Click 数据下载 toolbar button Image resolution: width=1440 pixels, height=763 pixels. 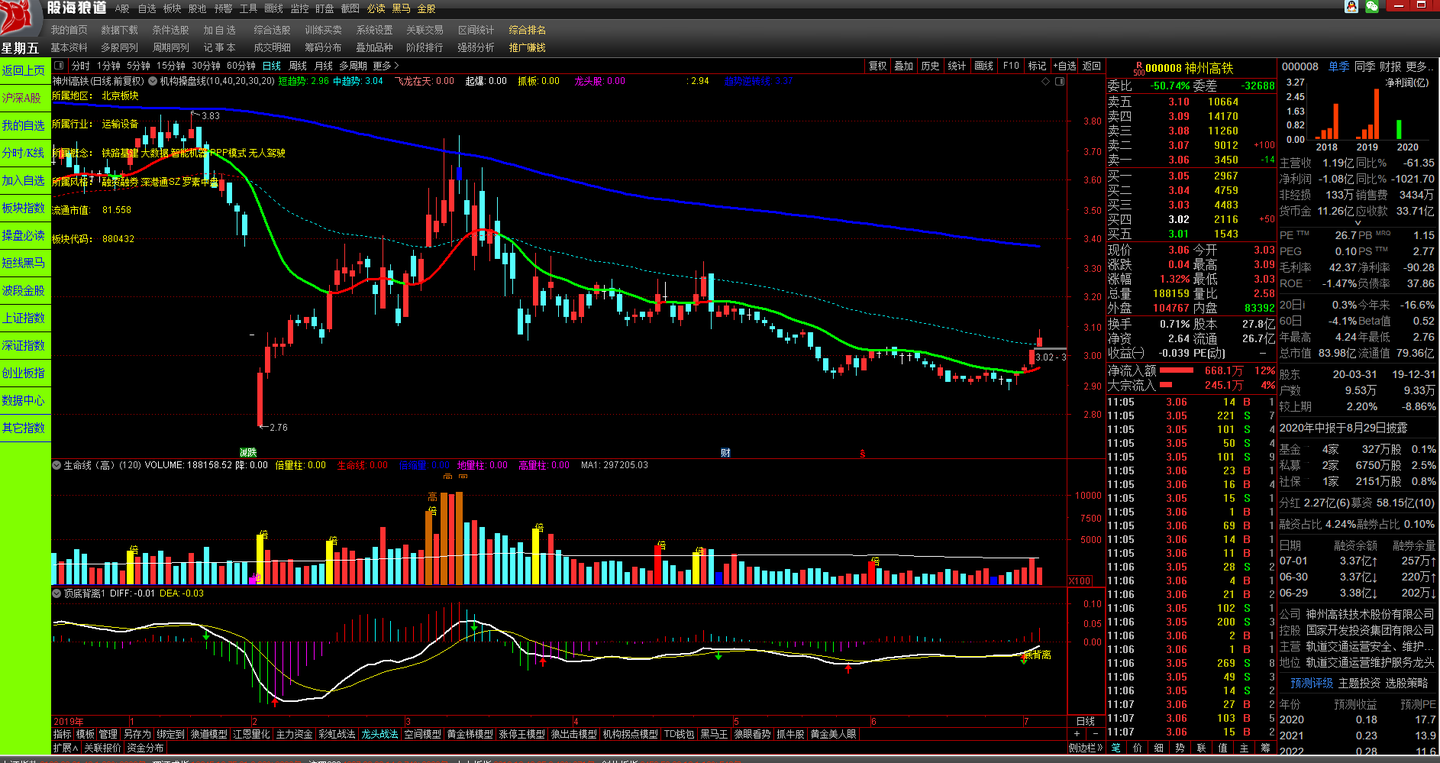click(x=120, y=30)
